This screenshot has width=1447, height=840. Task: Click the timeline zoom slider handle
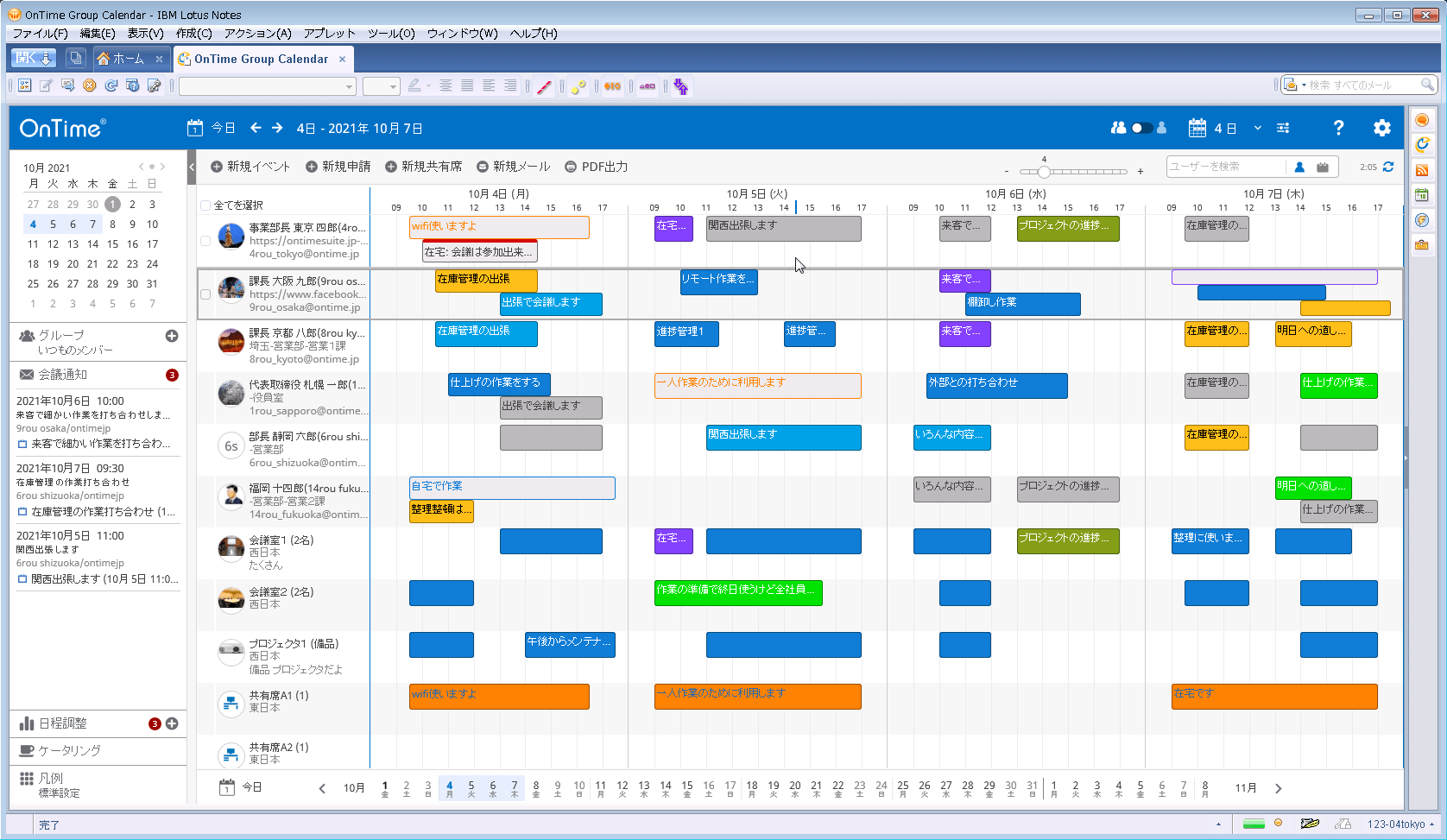click(x=1044, y=171)
